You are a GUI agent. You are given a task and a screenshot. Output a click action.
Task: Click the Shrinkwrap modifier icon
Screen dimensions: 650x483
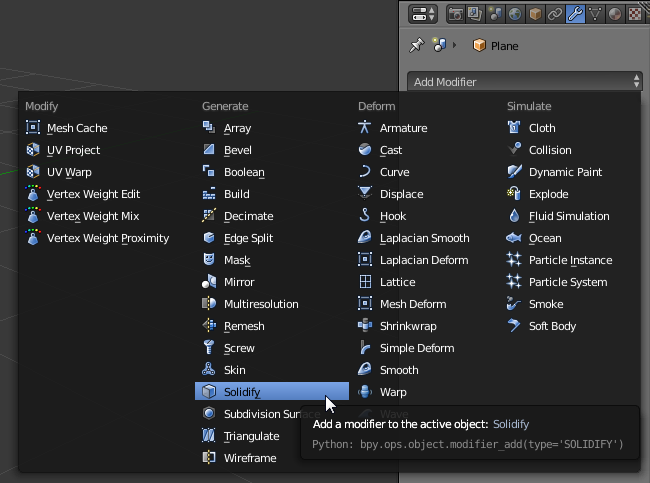365,325
